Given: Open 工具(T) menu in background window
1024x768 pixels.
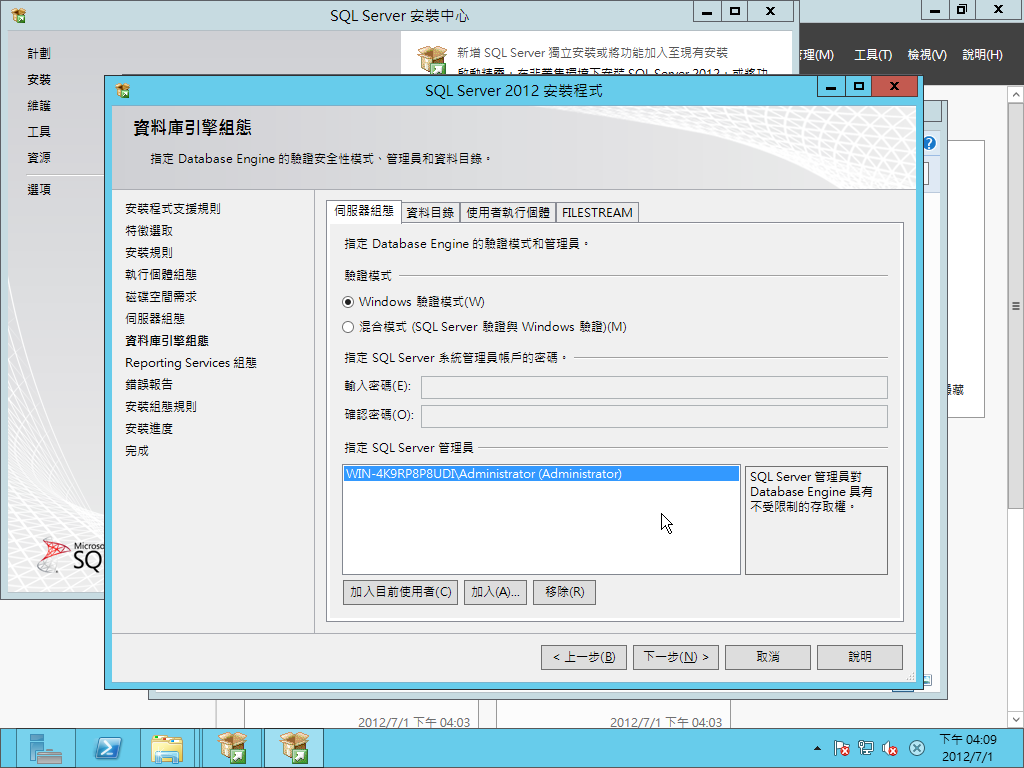Looking at the screenshot, I should point(873,55).
